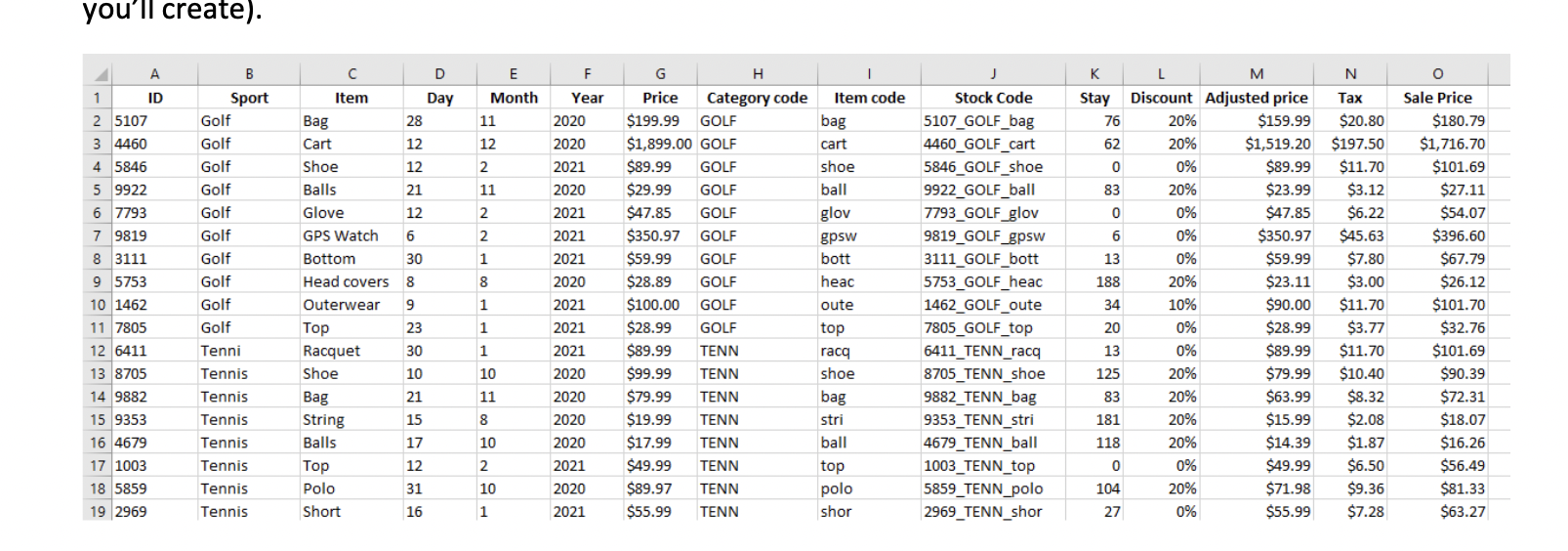Click the 'ID' header cell
The image size is (1568, 551).
point(154,98)
